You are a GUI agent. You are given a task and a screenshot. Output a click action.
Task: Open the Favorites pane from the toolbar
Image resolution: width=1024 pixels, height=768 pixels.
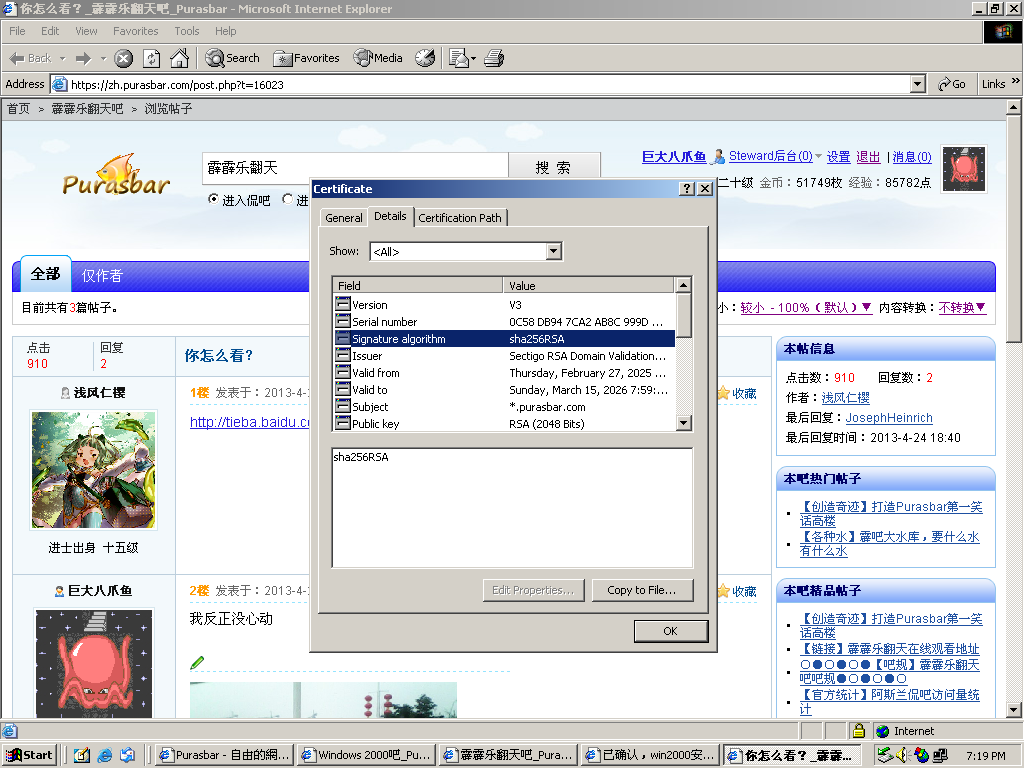(307, 58)
